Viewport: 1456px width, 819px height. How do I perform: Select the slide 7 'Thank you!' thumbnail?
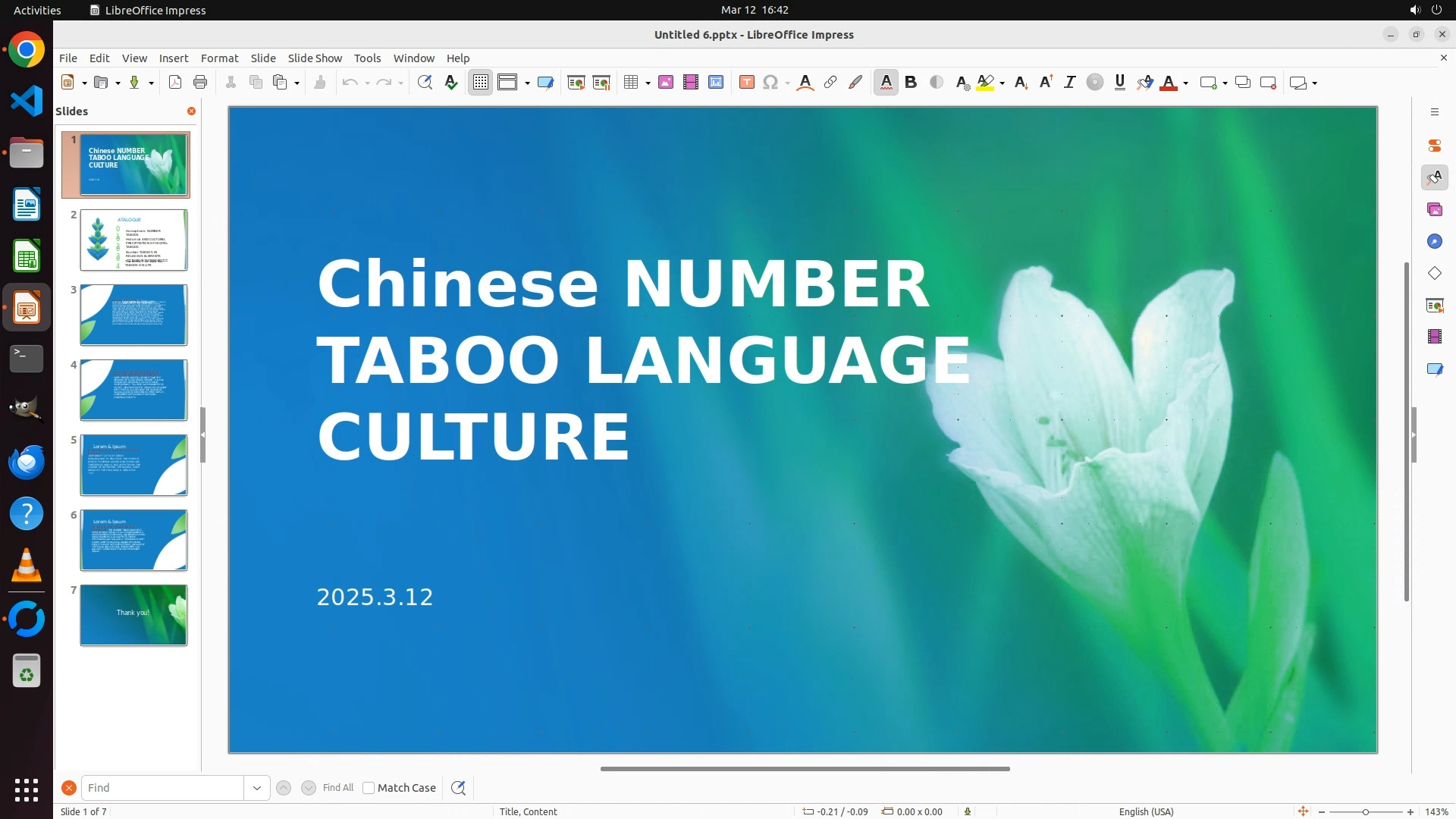click(x=133, y=615)
